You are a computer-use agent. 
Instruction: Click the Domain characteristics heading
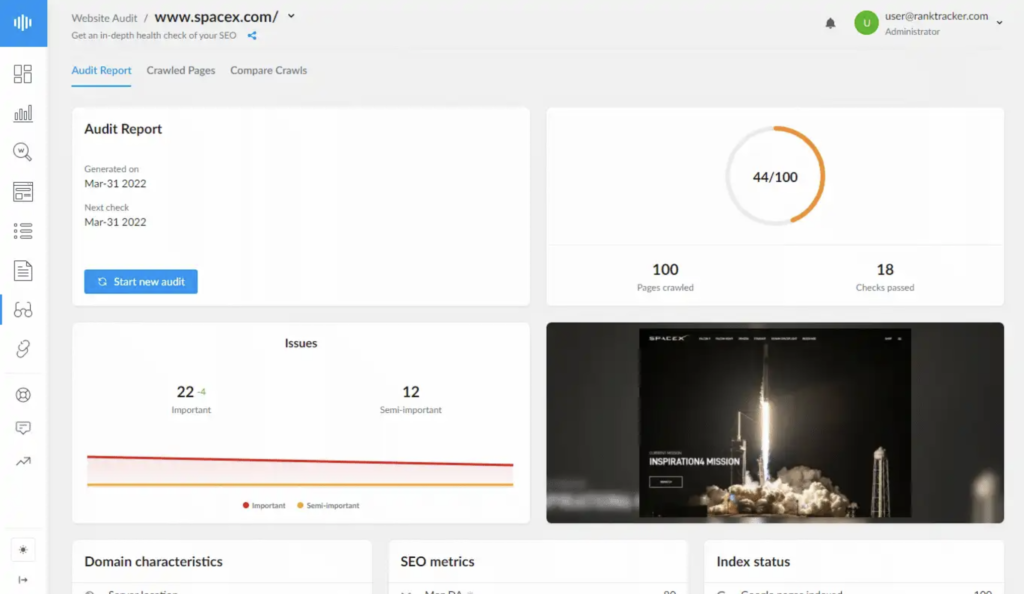click(x=153, y=561)
